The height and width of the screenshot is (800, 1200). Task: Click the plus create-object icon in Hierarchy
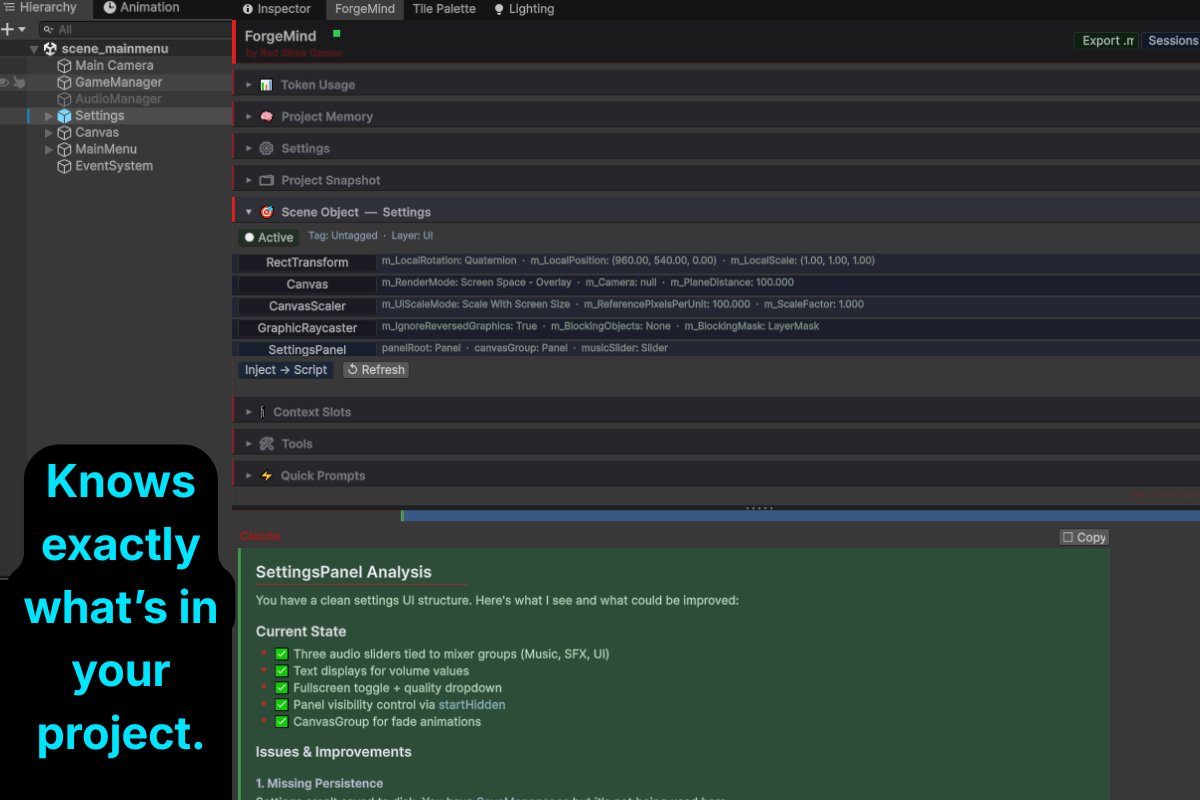pos(8,30)
